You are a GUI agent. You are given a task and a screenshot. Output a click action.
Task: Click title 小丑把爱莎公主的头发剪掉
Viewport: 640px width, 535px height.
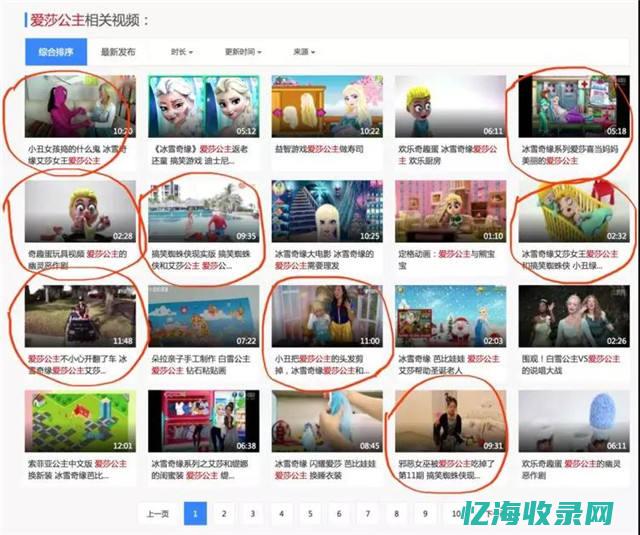coord(322,364)
